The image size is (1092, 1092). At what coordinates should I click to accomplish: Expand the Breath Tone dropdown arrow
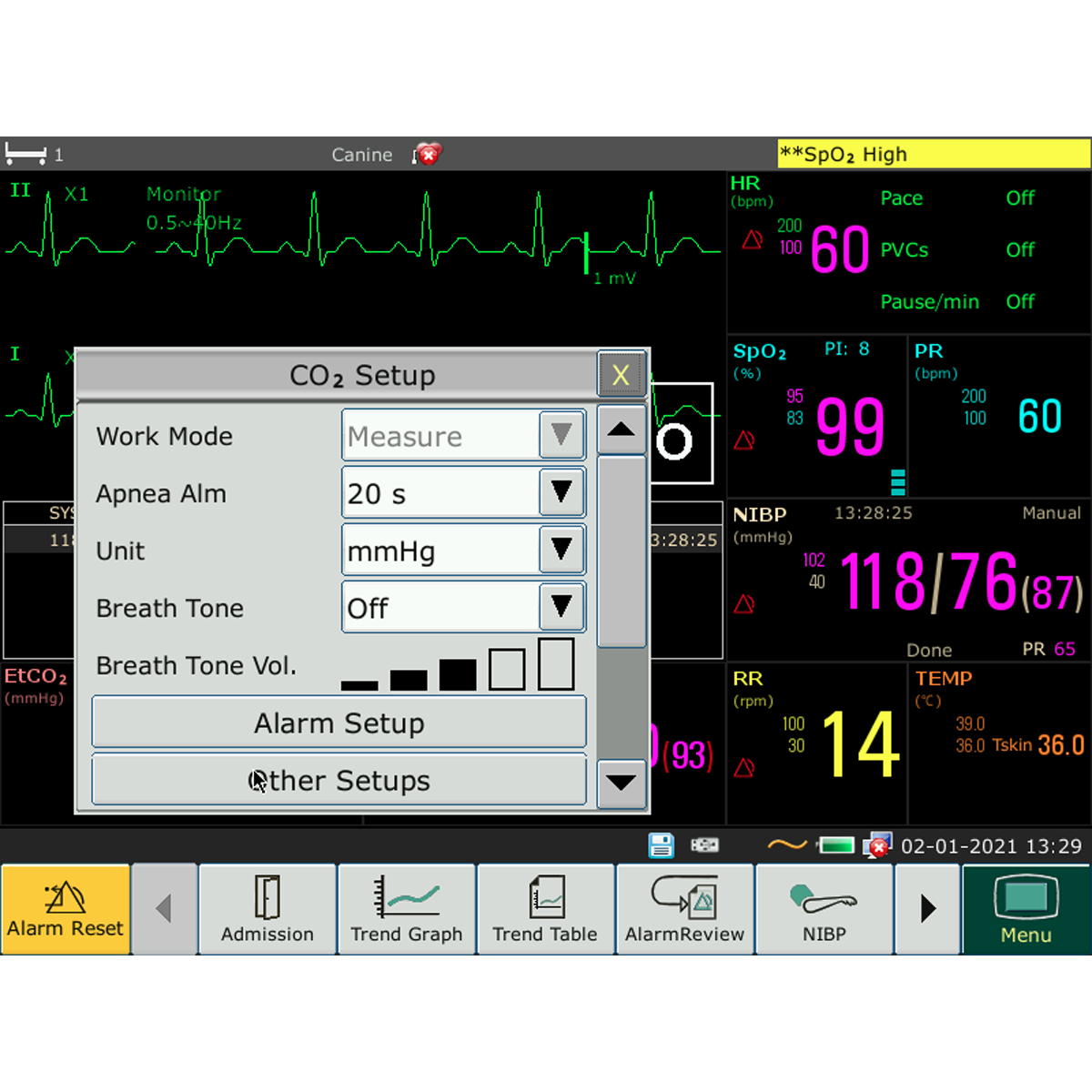coord(561,607)
